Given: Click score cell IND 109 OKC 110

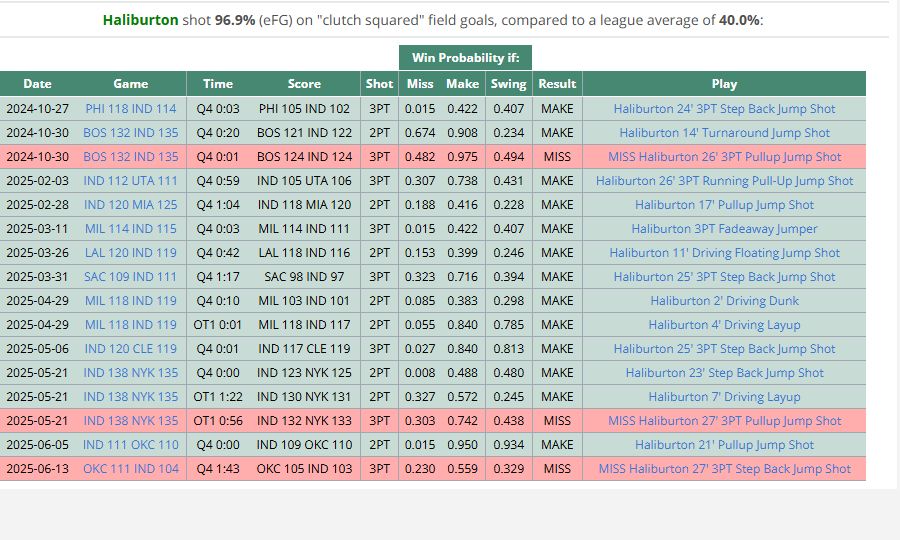Looking at the screenshot, I should click(304, 445).
